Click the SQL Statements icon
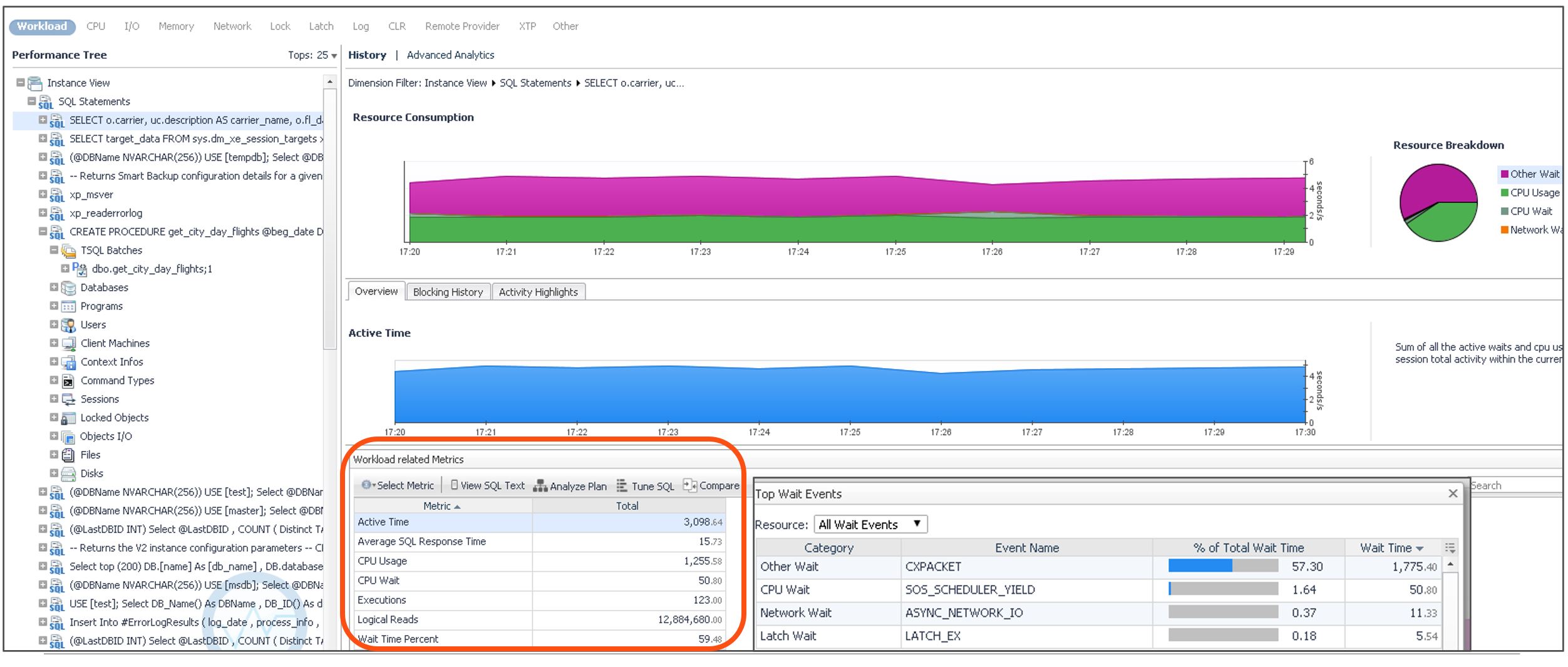The image size is (1568, 667). [46, 102]
